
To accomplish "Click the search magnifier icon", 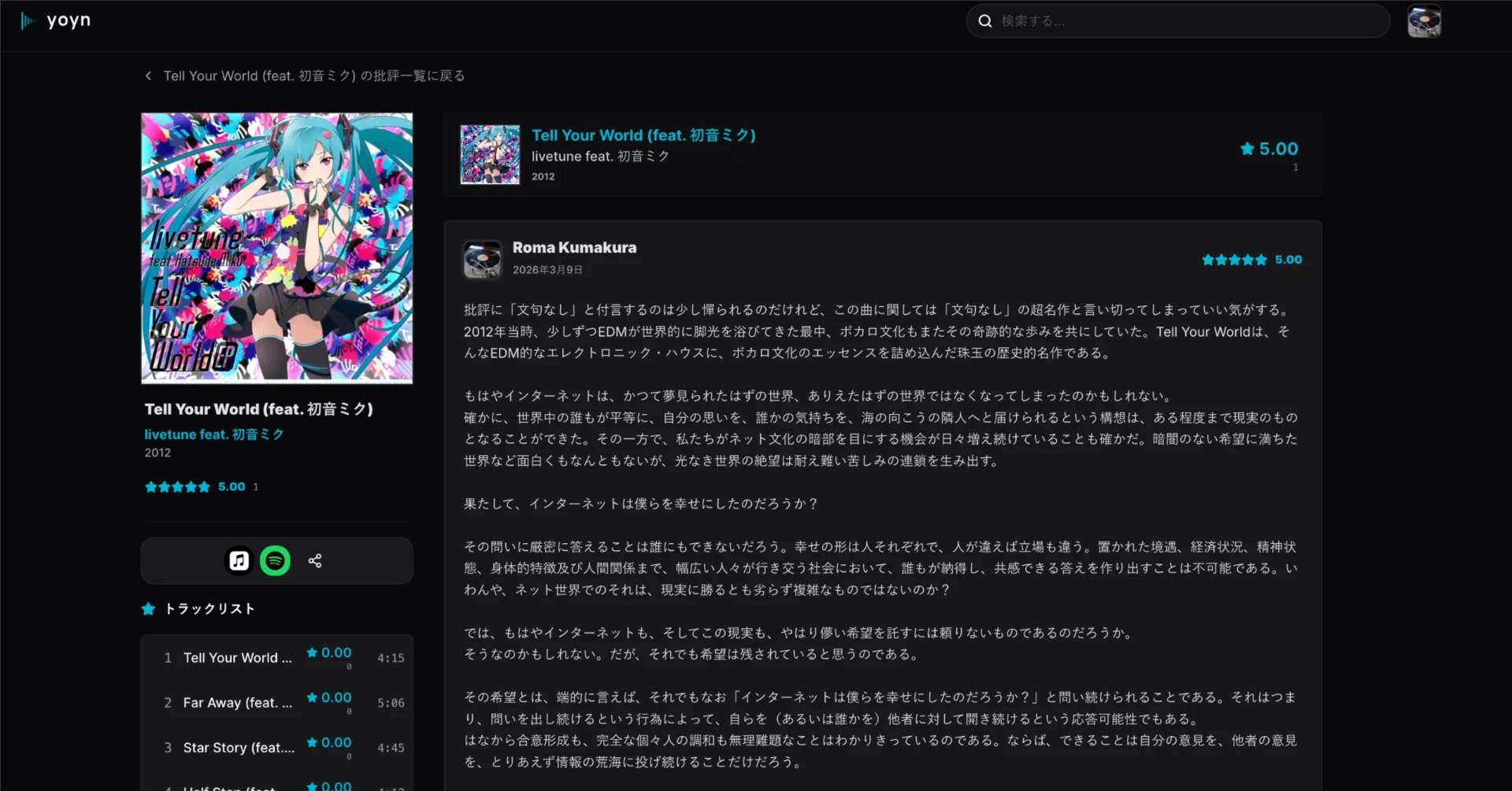I will [984, 21].
